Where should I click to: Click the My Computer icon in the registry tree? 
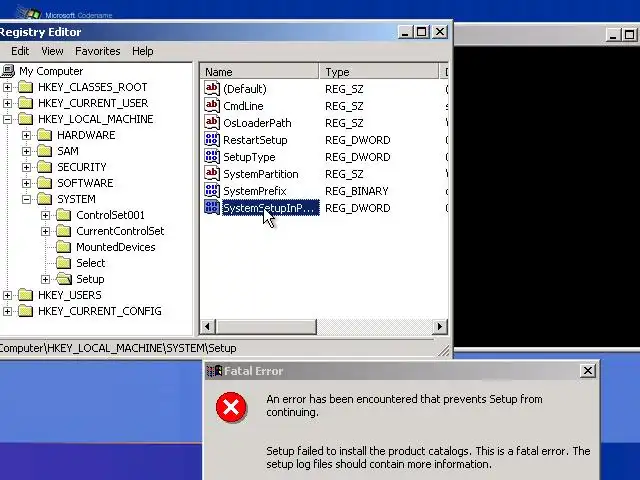(7, 71)
